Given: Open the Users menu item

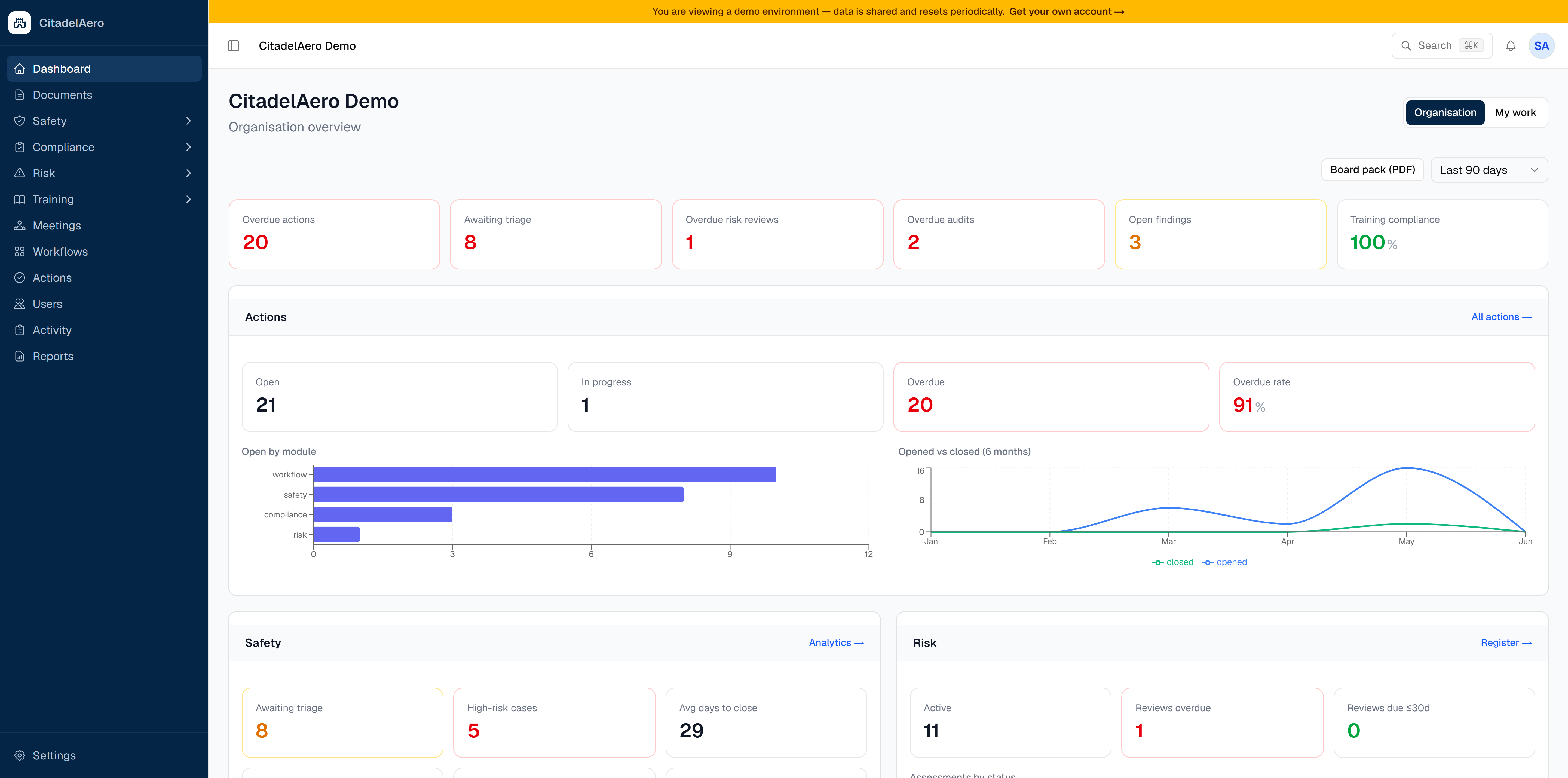Looking at the screenshot, I should (x=104, y=304).
